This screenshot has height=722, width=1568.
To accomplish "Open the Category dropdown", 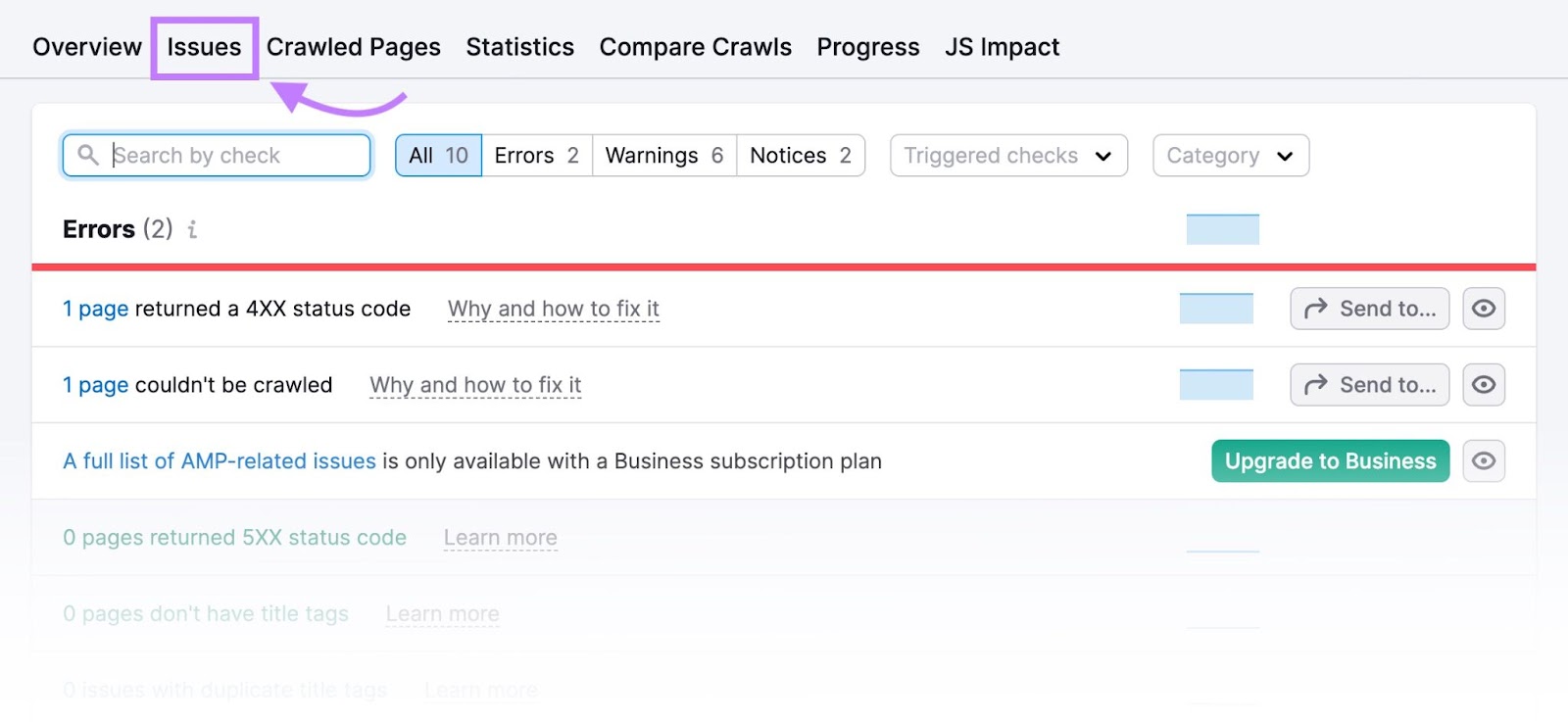I will 1231,155.
